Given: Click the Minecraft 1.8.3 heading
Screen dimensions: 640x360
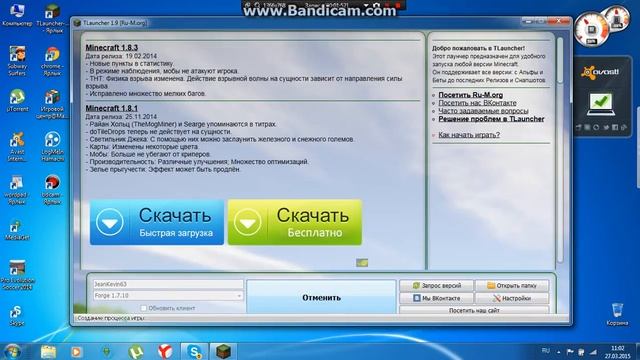Looking at the screenshot, I should [111, 47].
